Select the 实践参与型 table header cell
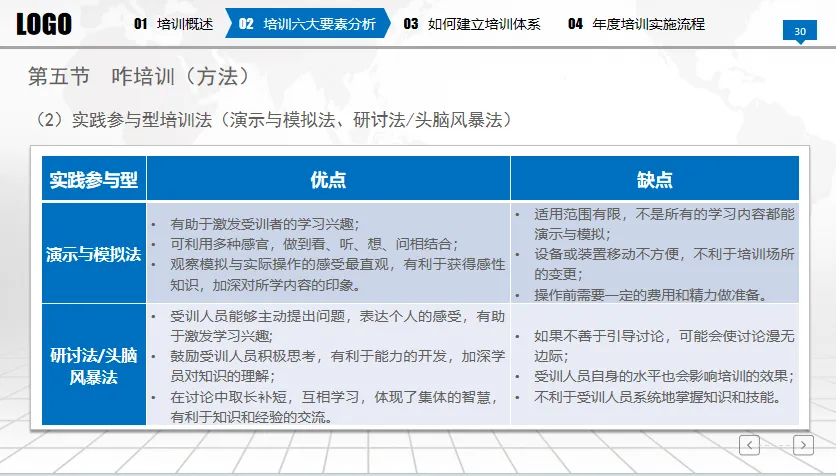836x476 pixels. click(94, 179)
